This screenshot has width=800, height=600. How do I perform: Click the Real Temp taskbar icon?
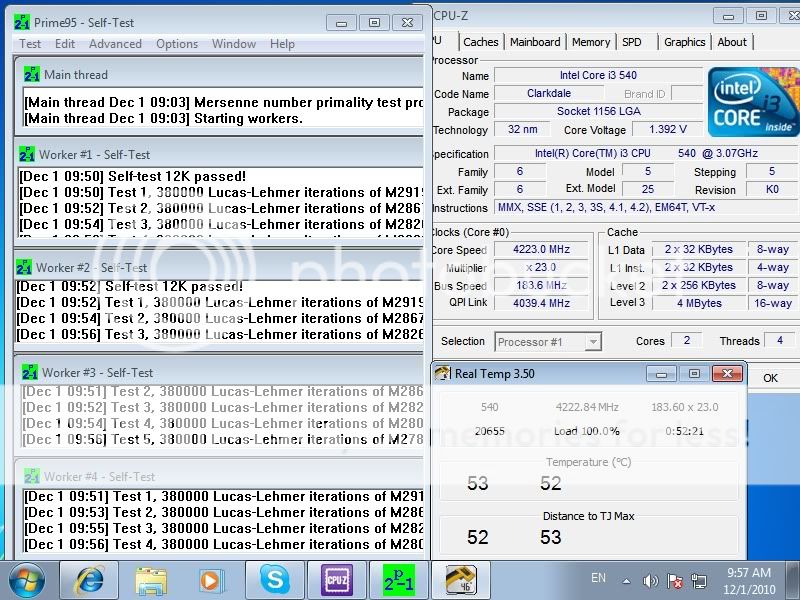pos(459,580)
